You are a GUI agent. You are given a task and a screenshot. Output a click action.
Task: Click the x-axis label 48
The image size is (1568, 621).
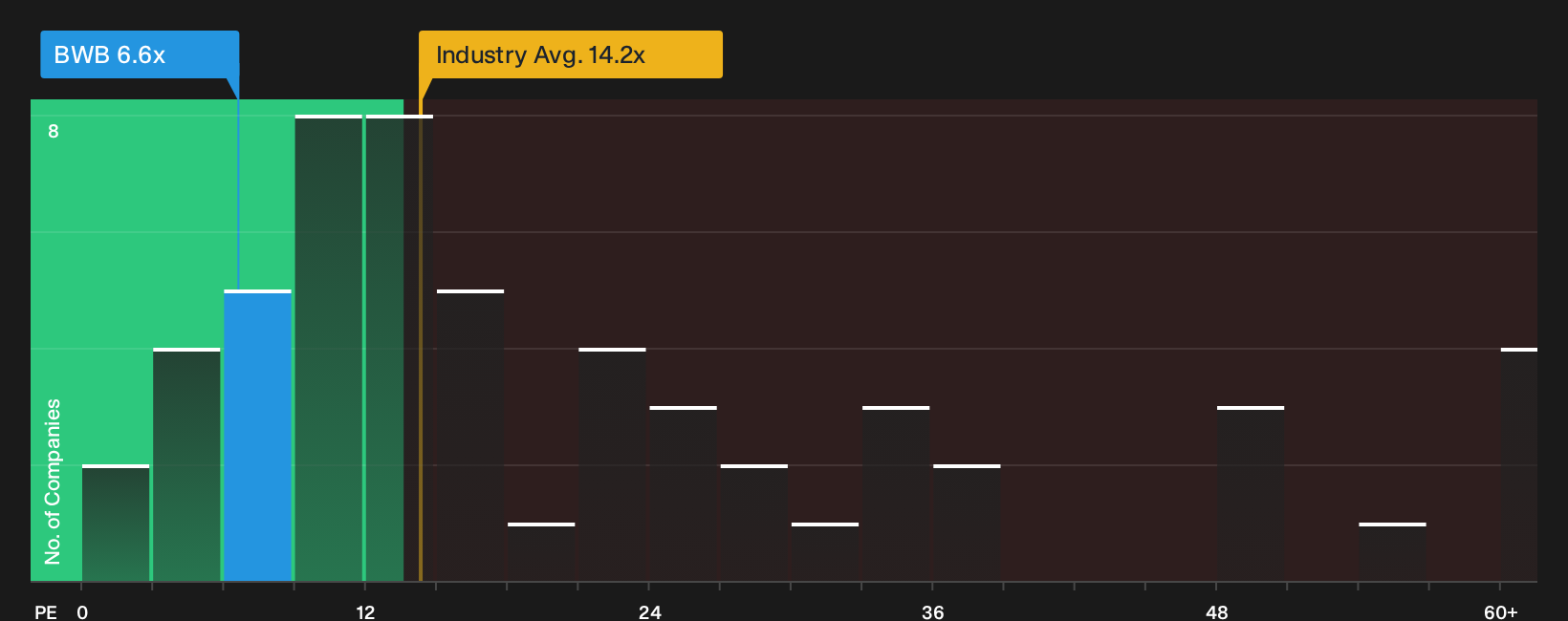pyautogui.click(x=1217, y=611)
